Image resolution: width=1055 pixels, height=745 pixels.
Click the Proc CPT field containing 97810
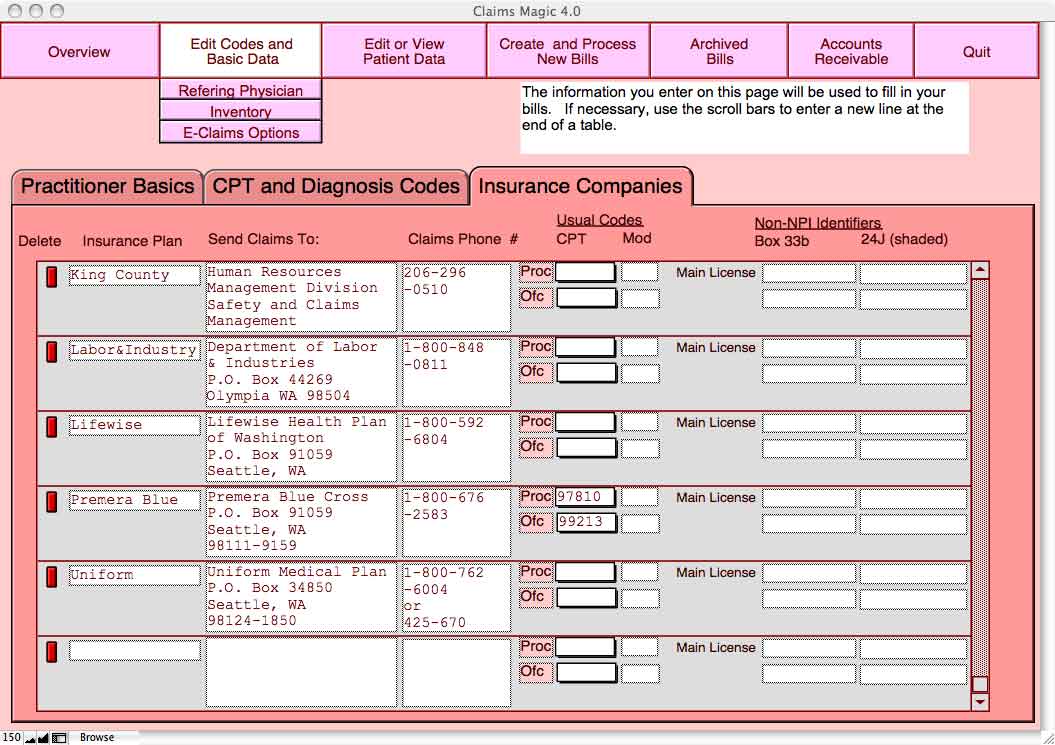coord(585,497)
